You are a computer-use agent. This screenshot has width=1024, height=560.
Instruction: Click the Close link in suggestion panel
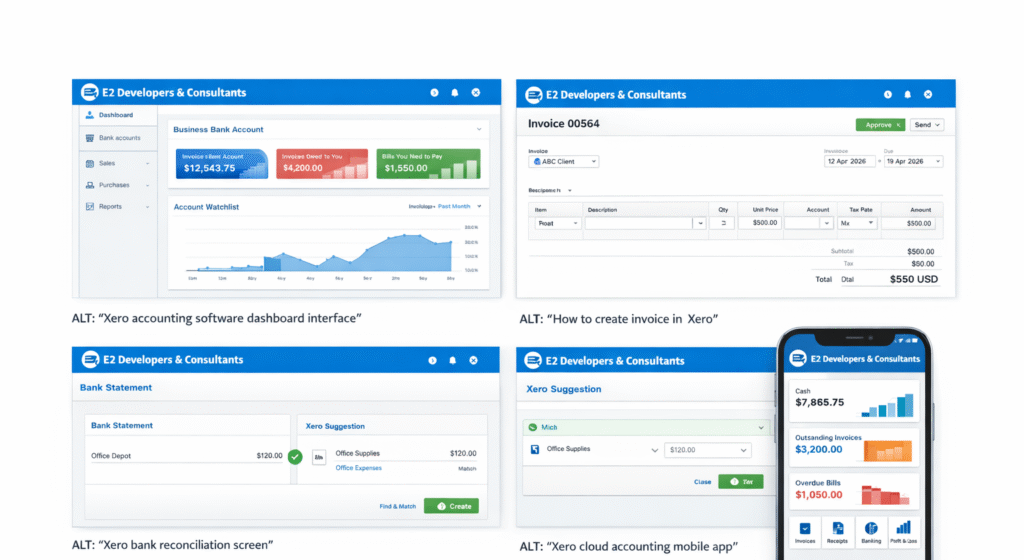[x=702, y=482]
